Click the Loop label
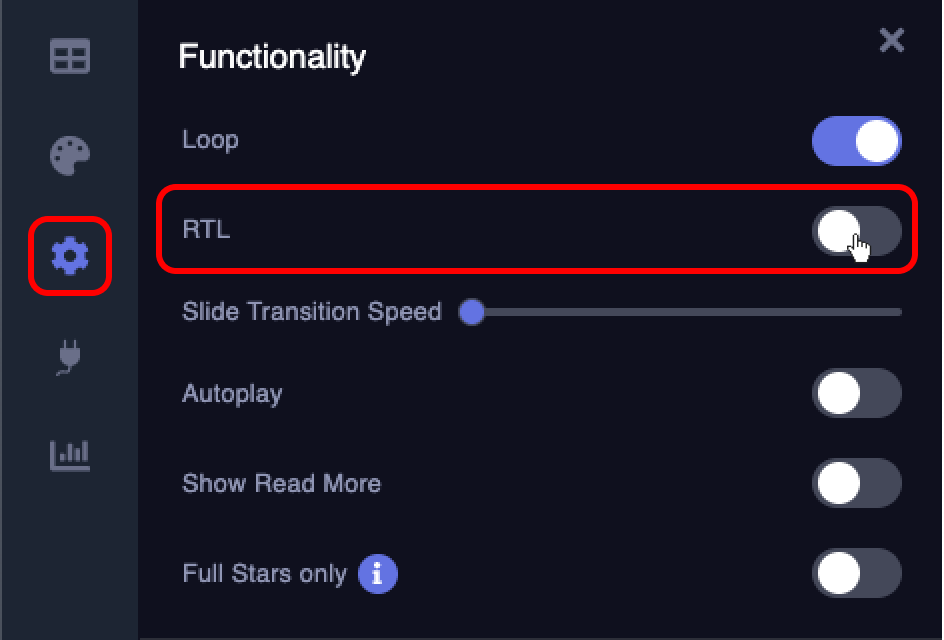Image resolution: width=944 pixels, height=640 pixels. pyautogui.click(x=211, y=140)
